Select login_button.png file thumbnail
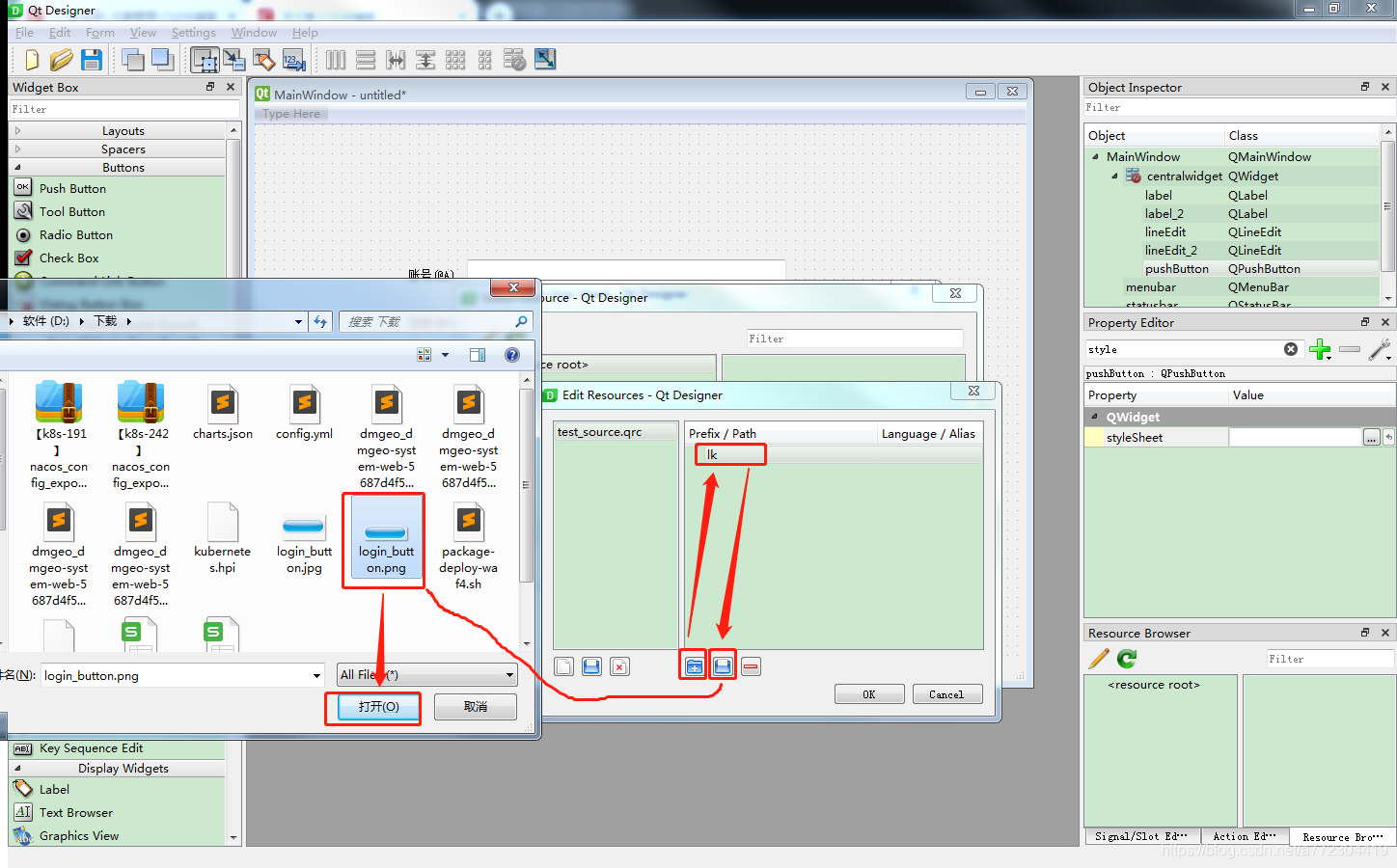 point(386,538)
